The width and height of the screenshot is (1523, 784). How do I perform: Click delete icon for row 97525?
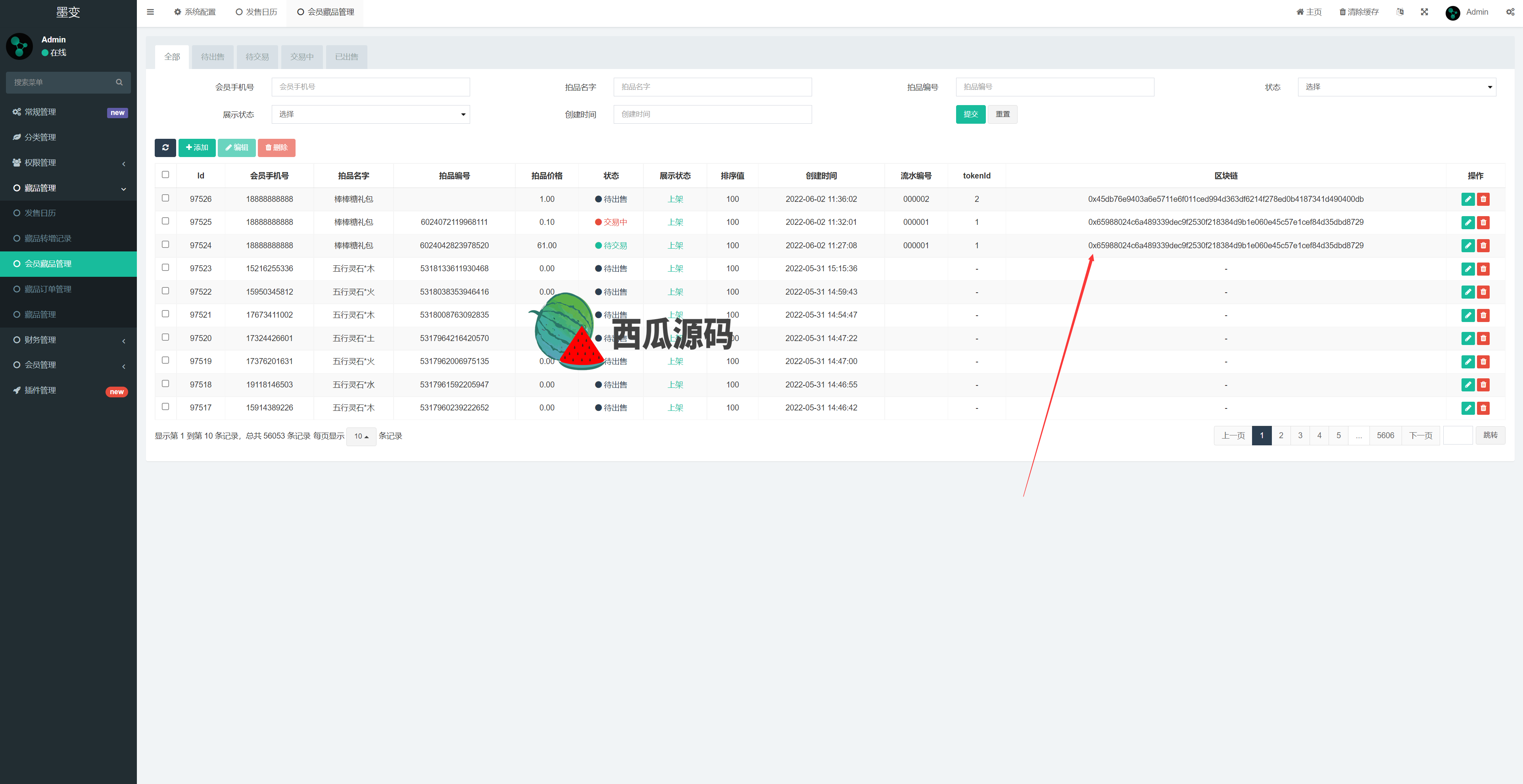1483,222
